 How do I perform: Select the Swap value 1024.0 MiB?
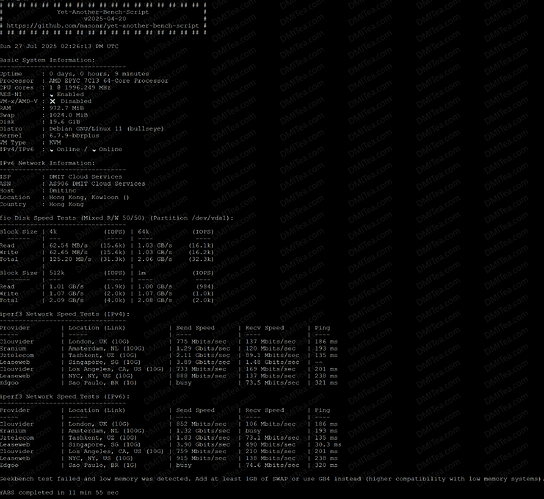pyautogui.click(x=68, y=115)
